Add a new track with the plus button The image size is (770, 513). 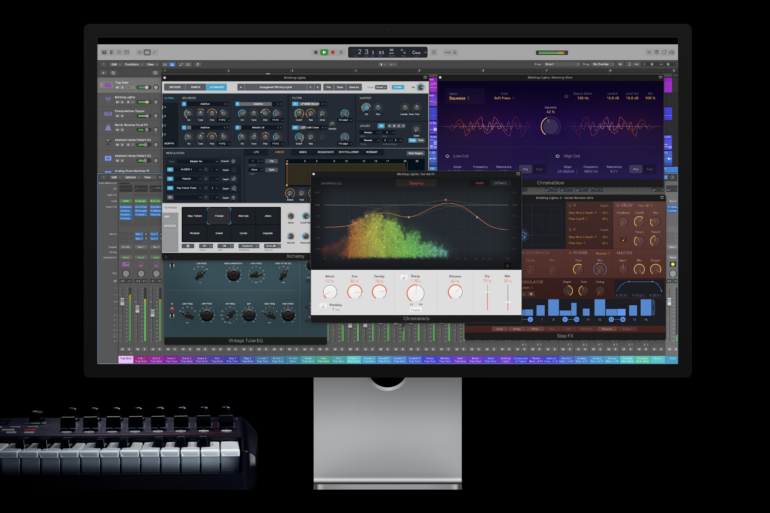click(104, 73)
